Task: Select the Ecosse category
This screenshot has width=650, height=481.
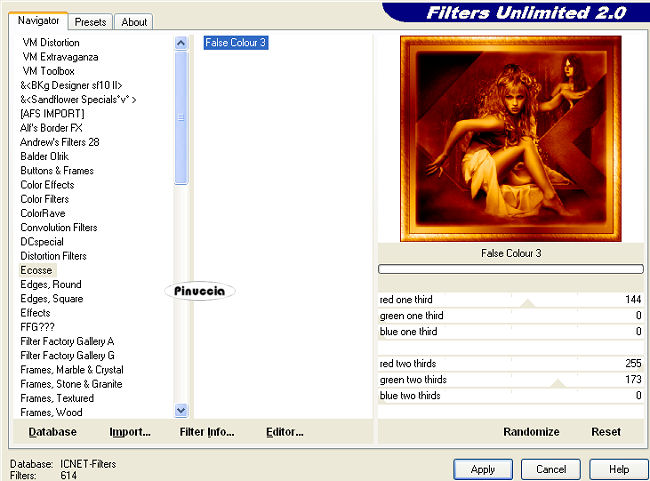Action: 36,270
